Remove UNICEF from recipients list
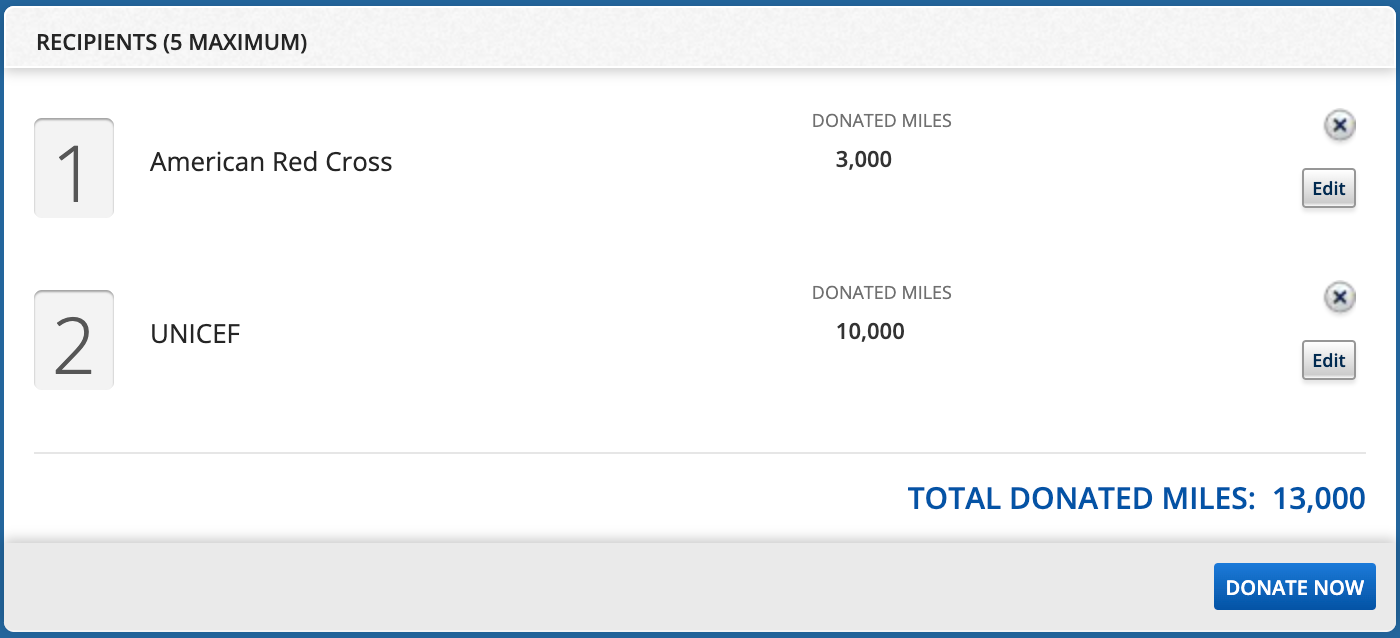The width and height of the screenshot is (1400, 638). click(1339, 297)
